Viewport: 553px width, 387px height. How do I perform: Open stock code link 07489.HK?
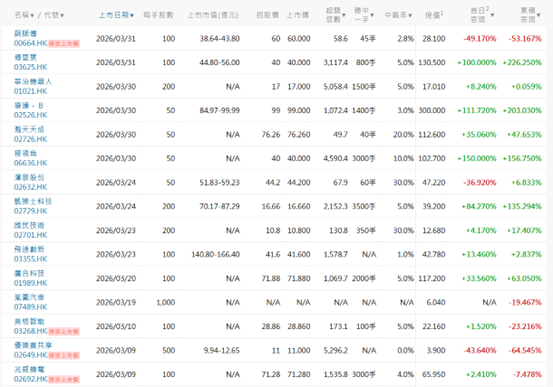(30, 307)
